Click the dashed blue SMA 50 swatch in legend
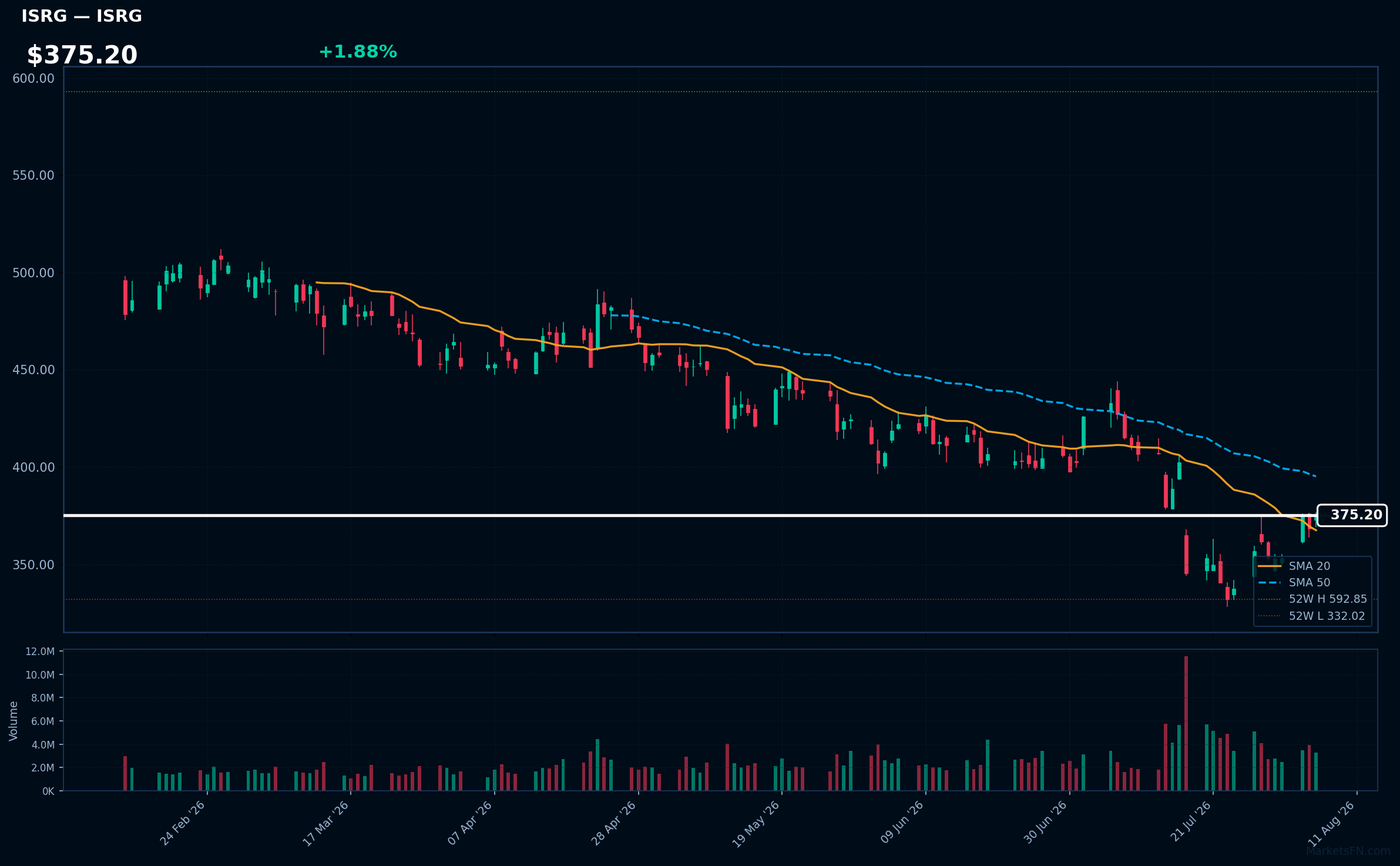1400x866 pixels. [1270, 582]
